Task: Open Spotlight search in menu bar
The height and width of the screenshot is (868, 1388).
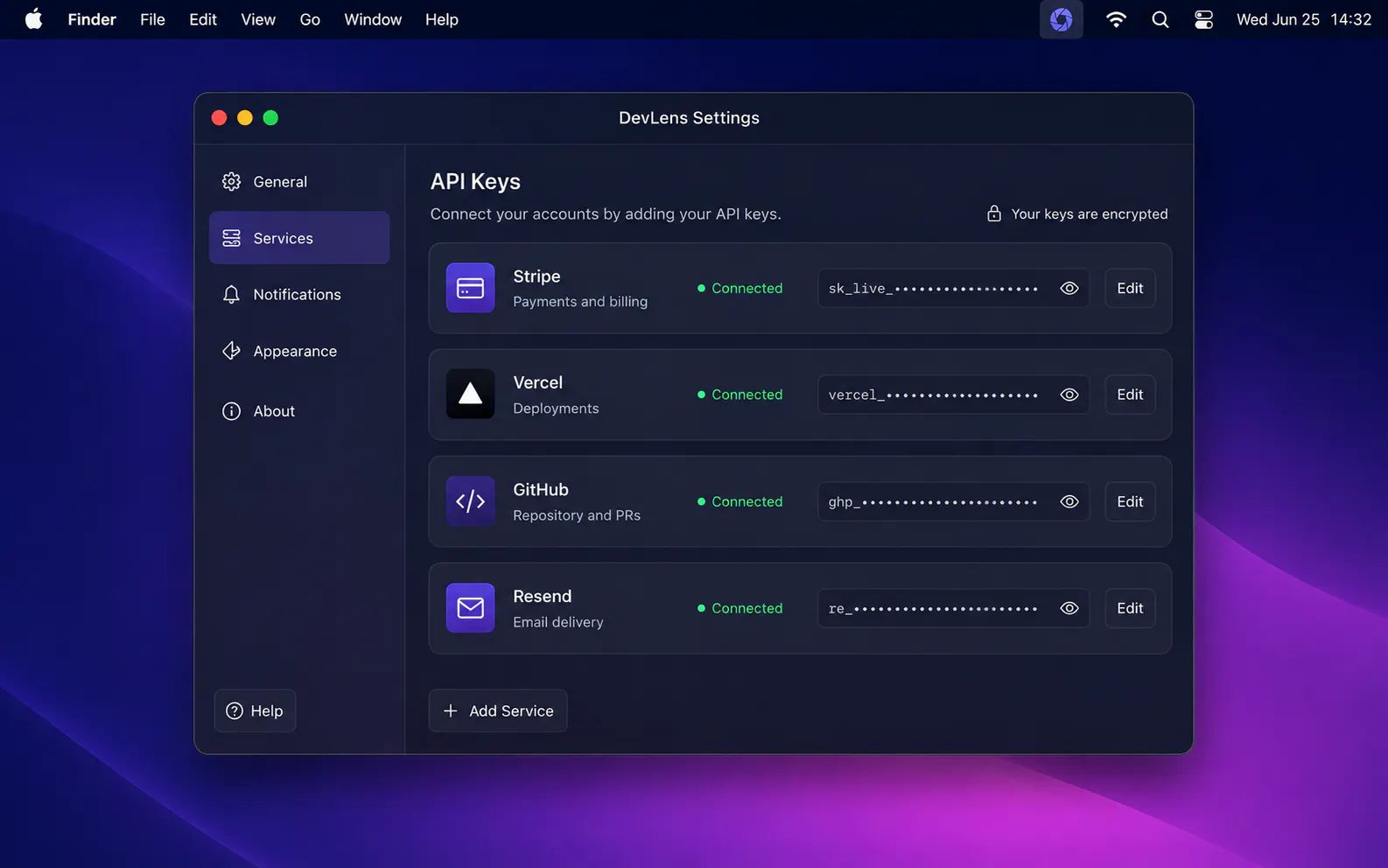Action: click(1160, 19)
